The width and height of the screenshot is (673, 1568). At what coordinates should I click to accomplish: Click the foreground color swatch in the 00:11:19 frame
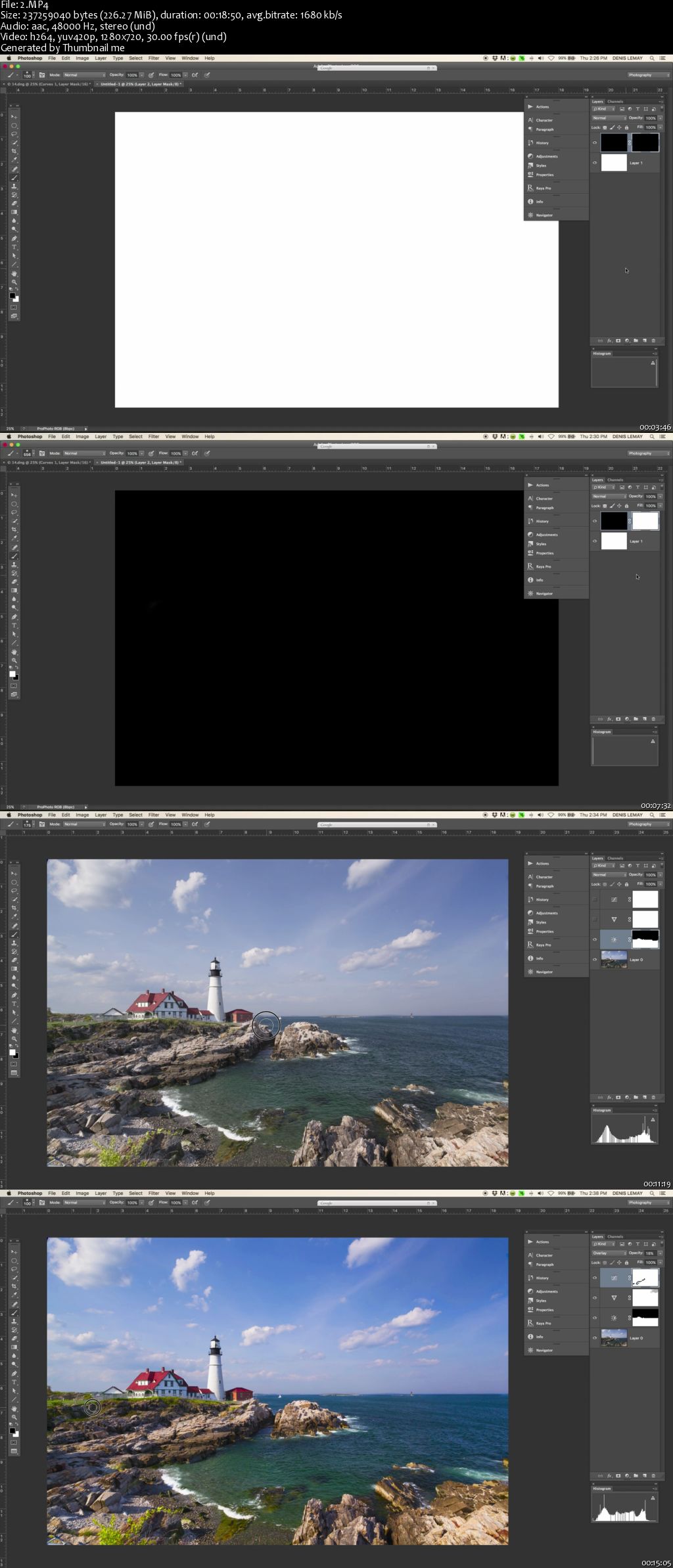12,1052
